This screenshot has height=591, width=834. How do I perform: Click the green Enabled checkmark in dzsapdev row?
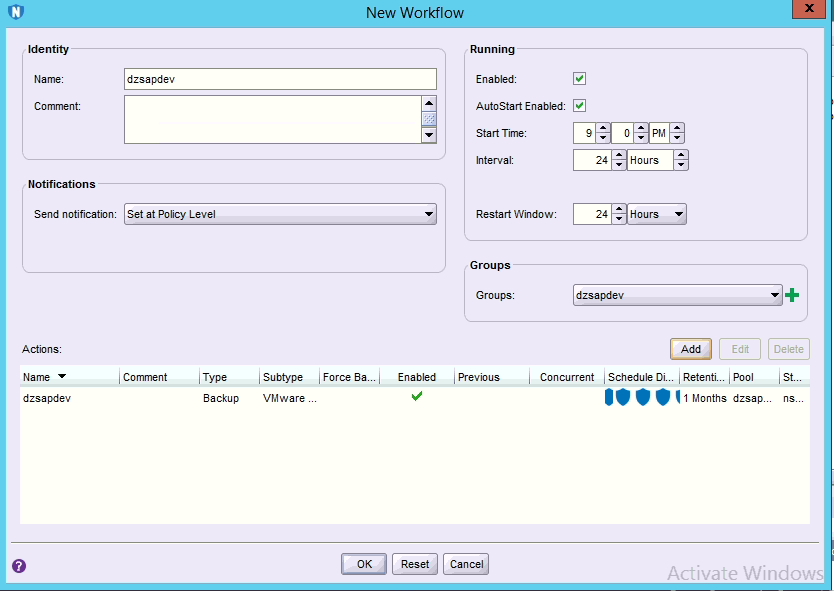click(x=417, y=397)
